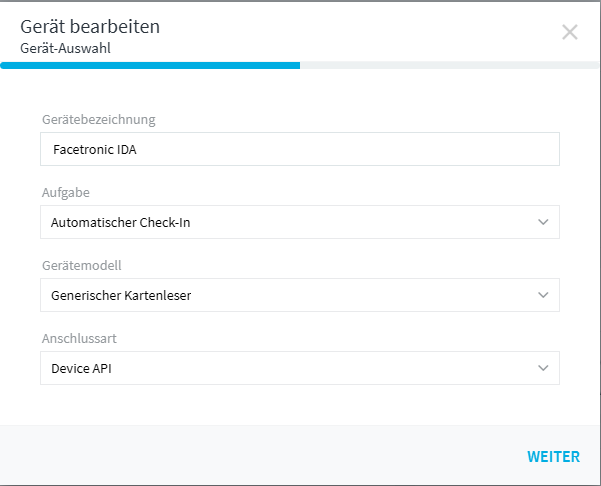Click the blue filled progress bar

coord(150,66)
